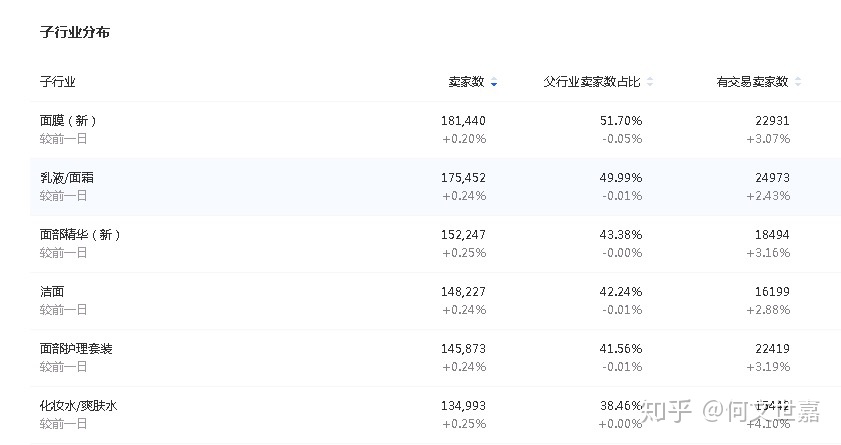
Task: Sort by 父行业卖家数占比 column header
Action: (591, 82)
